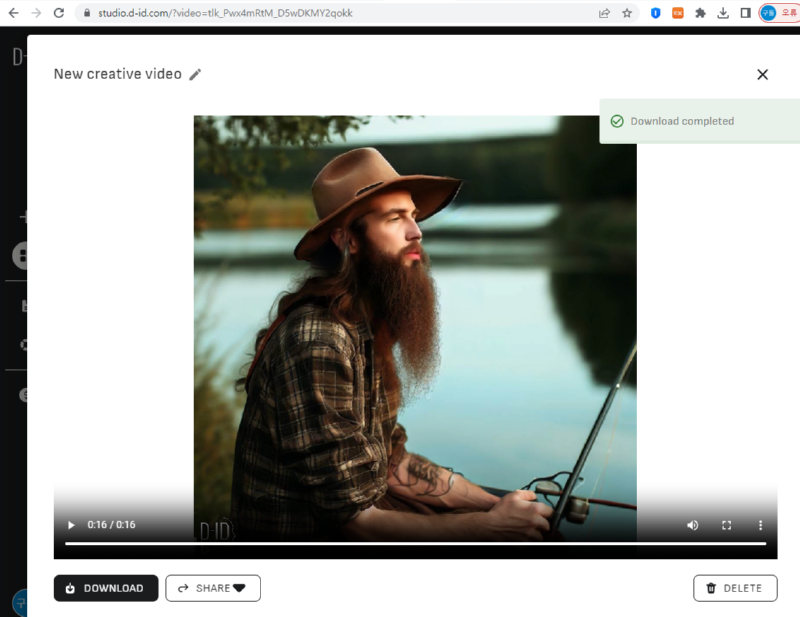Open the SHARE dropdown
This screenshot has width=800, height=617.
click(213, 588)
